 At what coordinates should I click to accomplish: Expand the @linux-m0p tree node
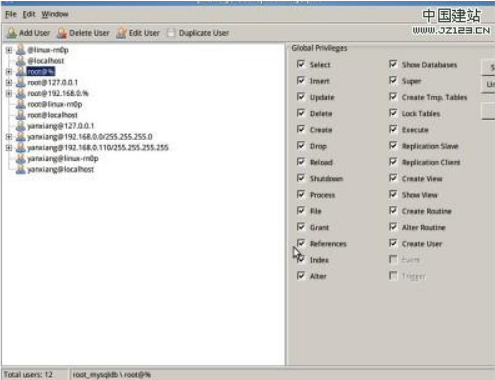tap(9, 50)
